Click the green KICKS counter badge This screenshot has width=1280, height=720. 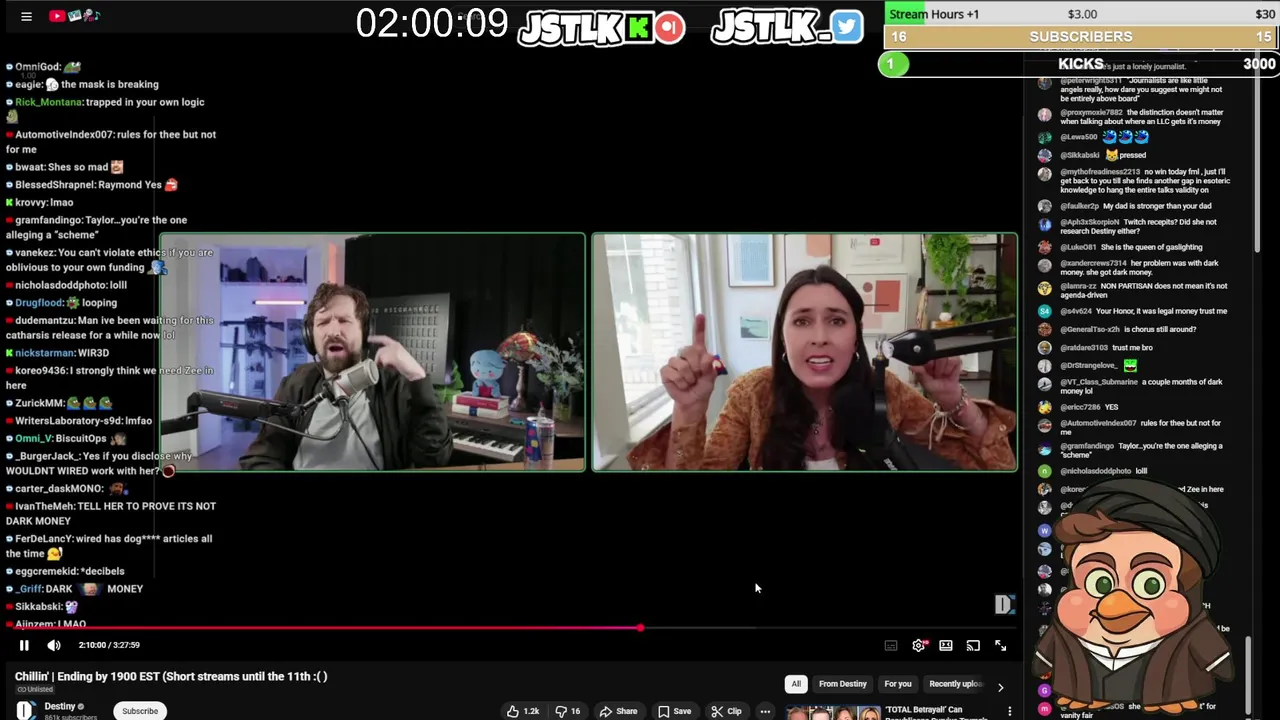[x=893, y=64]
